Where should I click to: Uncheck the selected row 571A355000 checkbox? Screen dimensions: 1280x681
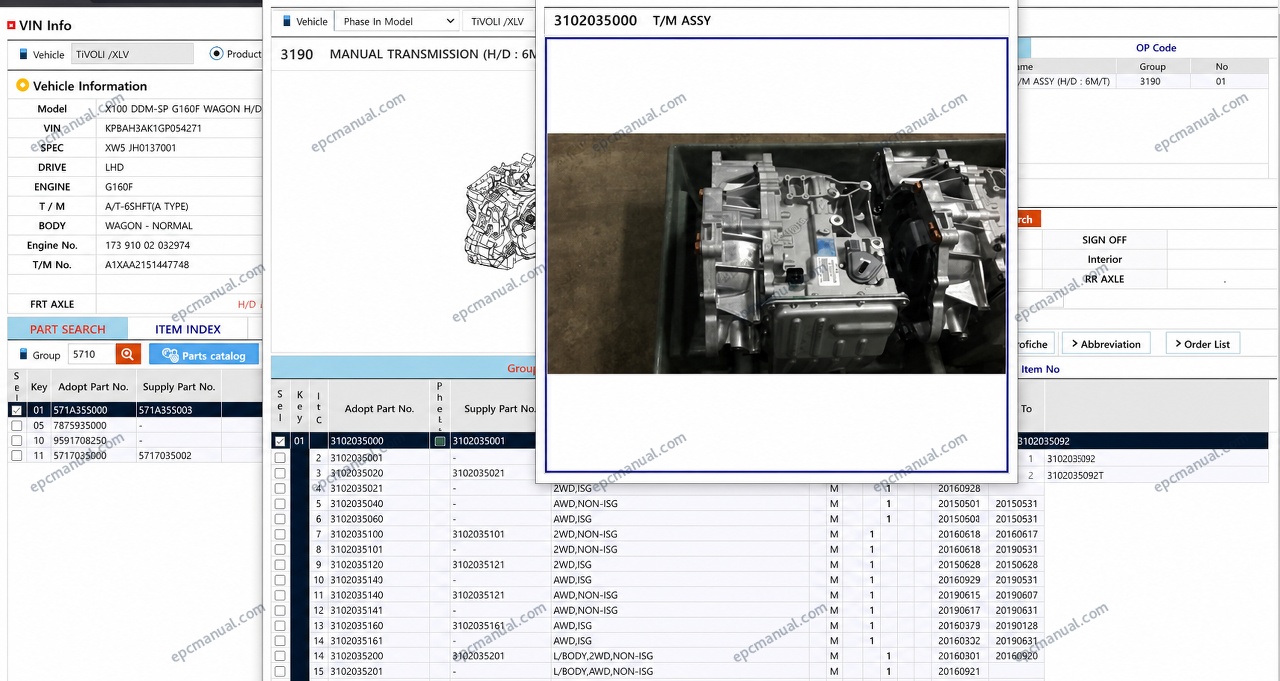click(16, 410)
